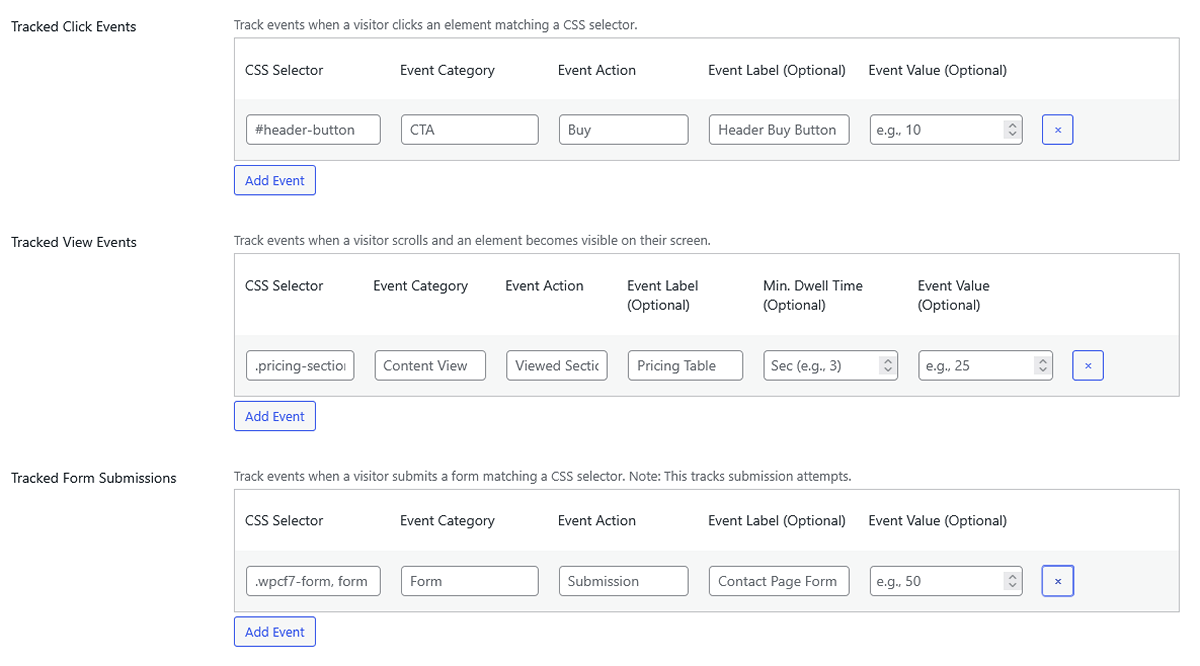Add Event under Tracked Click Events

pyautogui.click(x=274, y=180)
